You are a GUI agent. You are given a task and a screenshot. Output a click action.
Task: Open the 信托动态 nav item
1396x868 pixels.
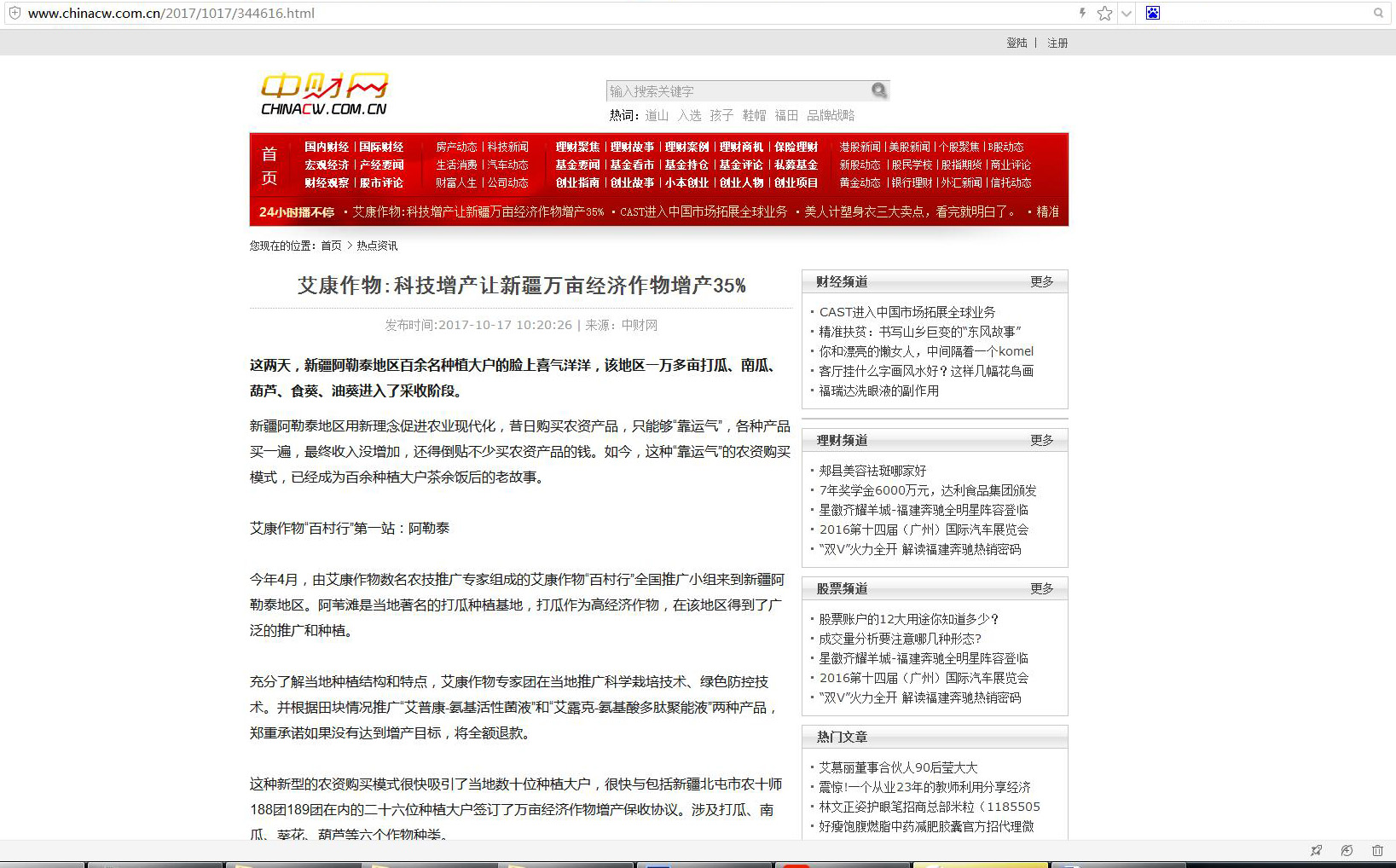click(1011, 182)
